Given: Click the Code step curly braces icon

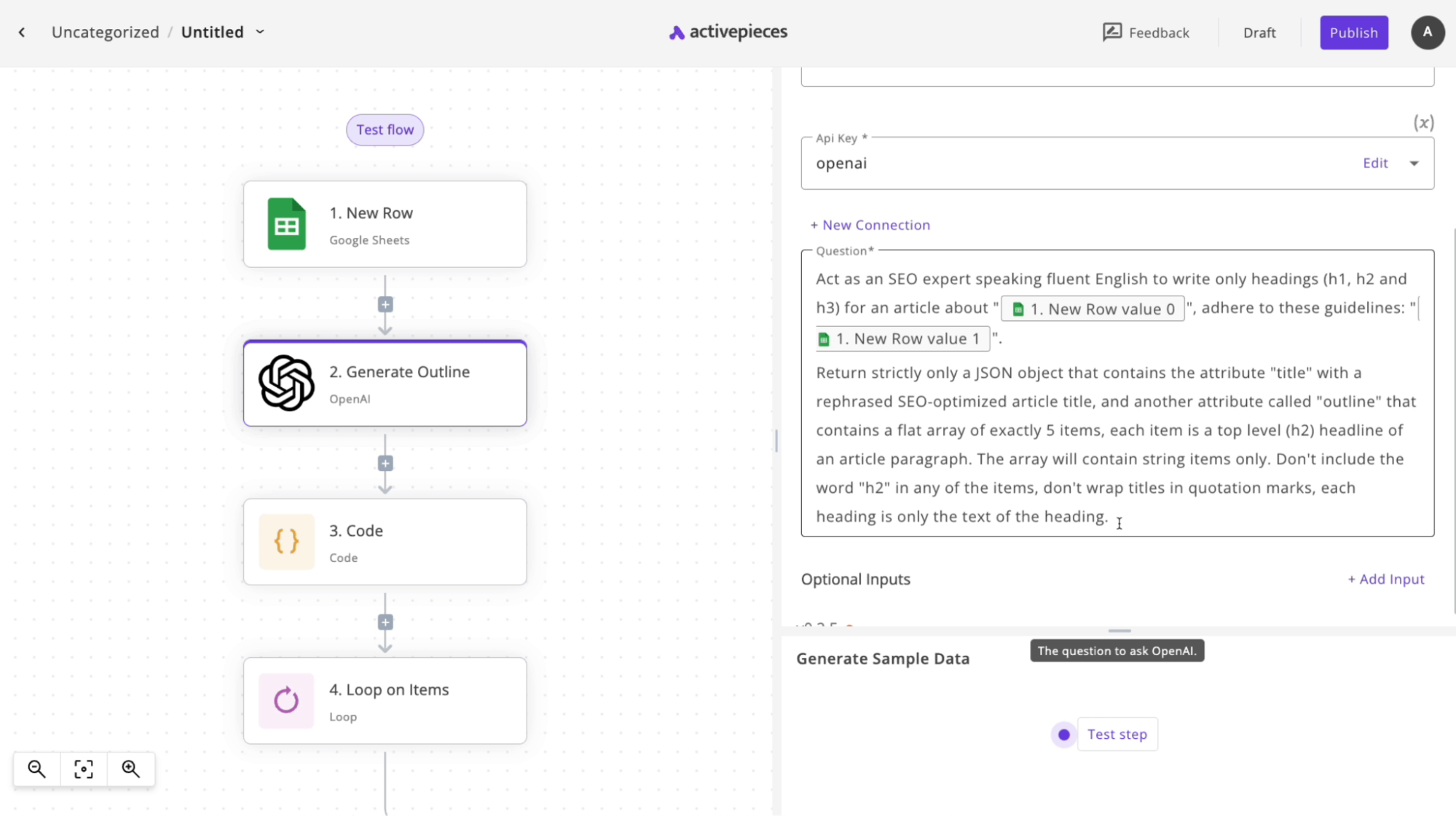Looking at the screenshot, I should pos(286,541).
